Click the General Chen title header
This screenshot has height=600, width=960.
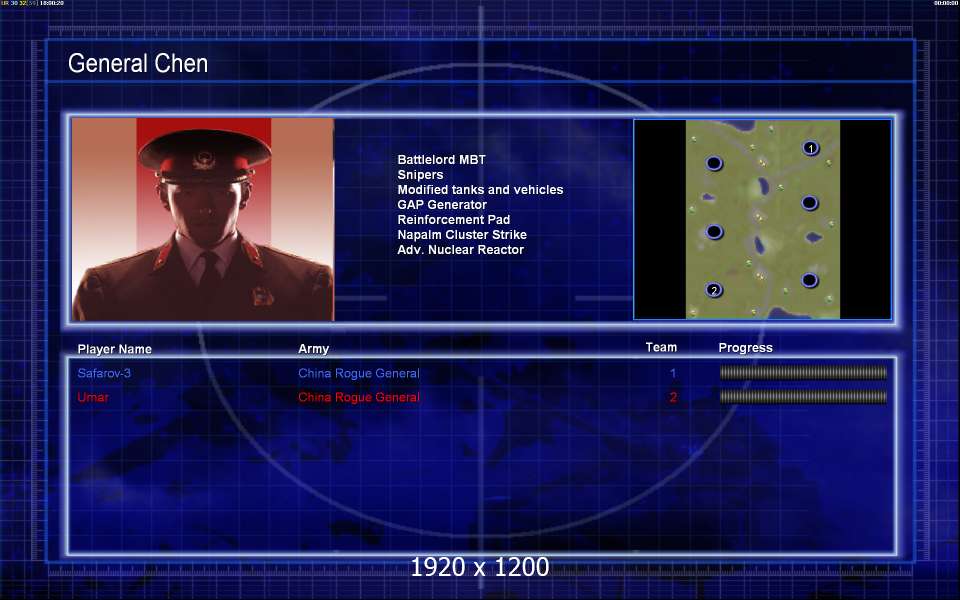pyautogui.click(x=138, y=64)
